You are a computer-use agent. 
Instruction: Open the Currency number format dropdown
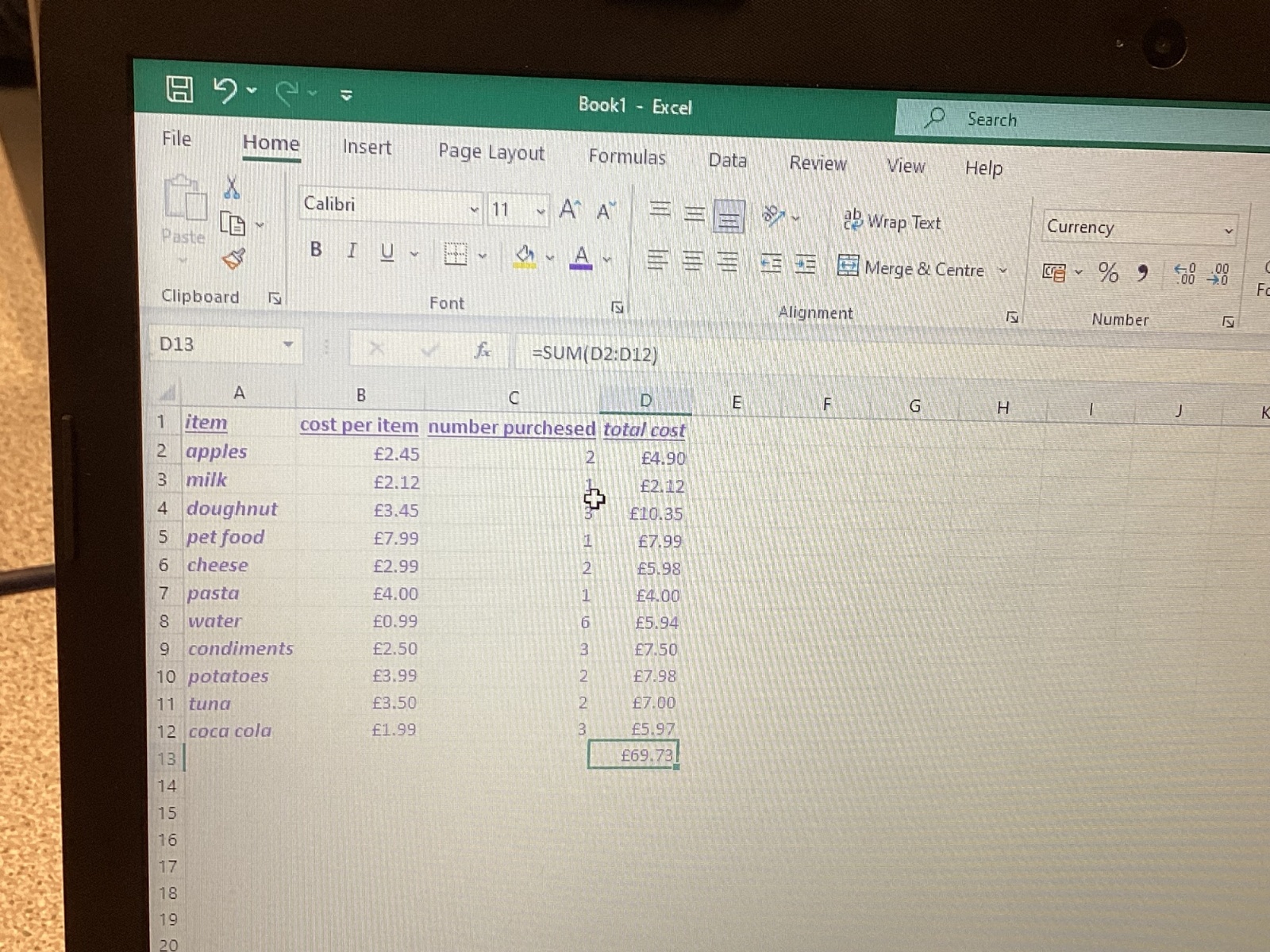1228,232
